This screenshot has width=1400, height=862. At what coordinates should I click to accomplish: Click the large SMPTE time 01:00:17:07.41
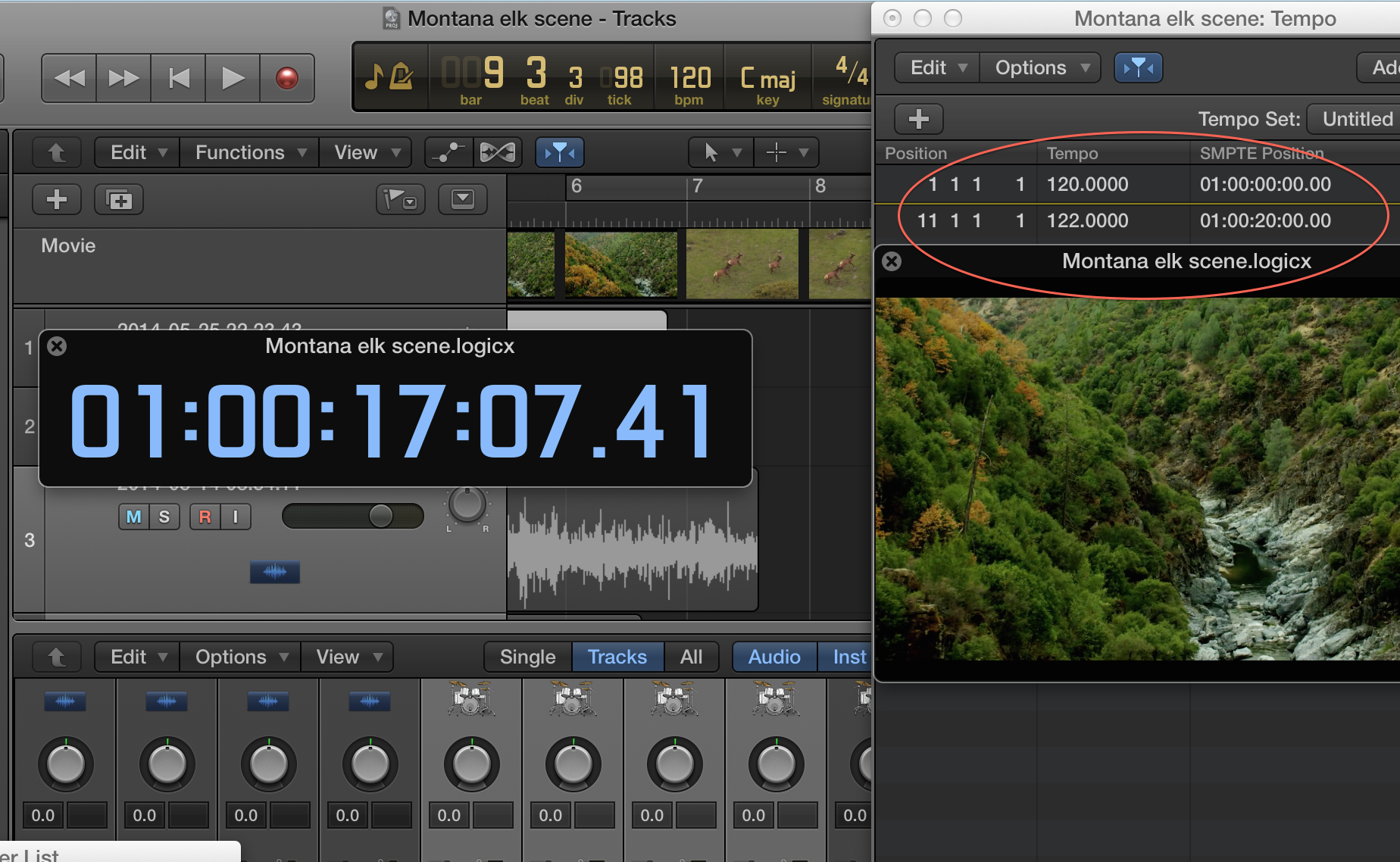pyautogui.click(x=392, y=421)
